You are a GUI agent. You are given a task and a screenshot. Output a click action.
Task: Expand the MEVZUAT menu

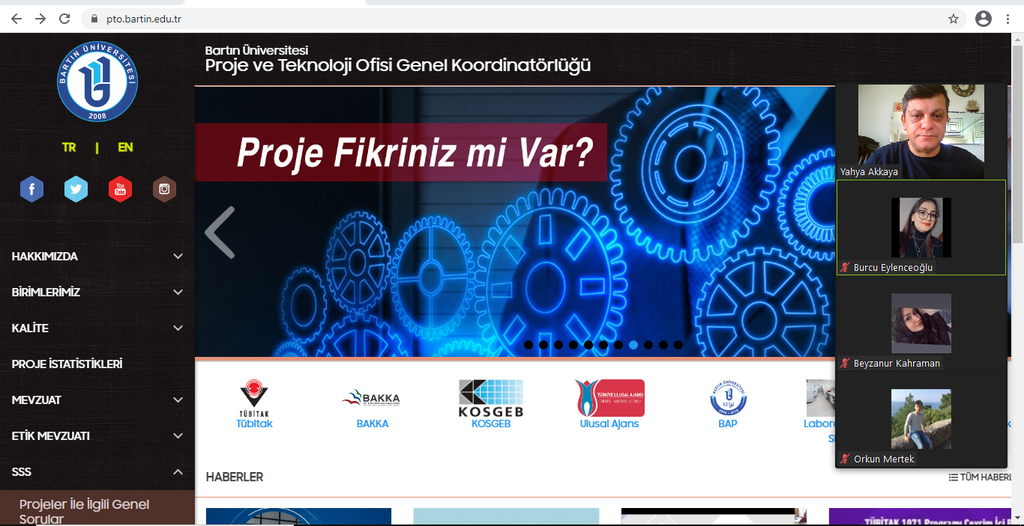(x=97, y=400)
